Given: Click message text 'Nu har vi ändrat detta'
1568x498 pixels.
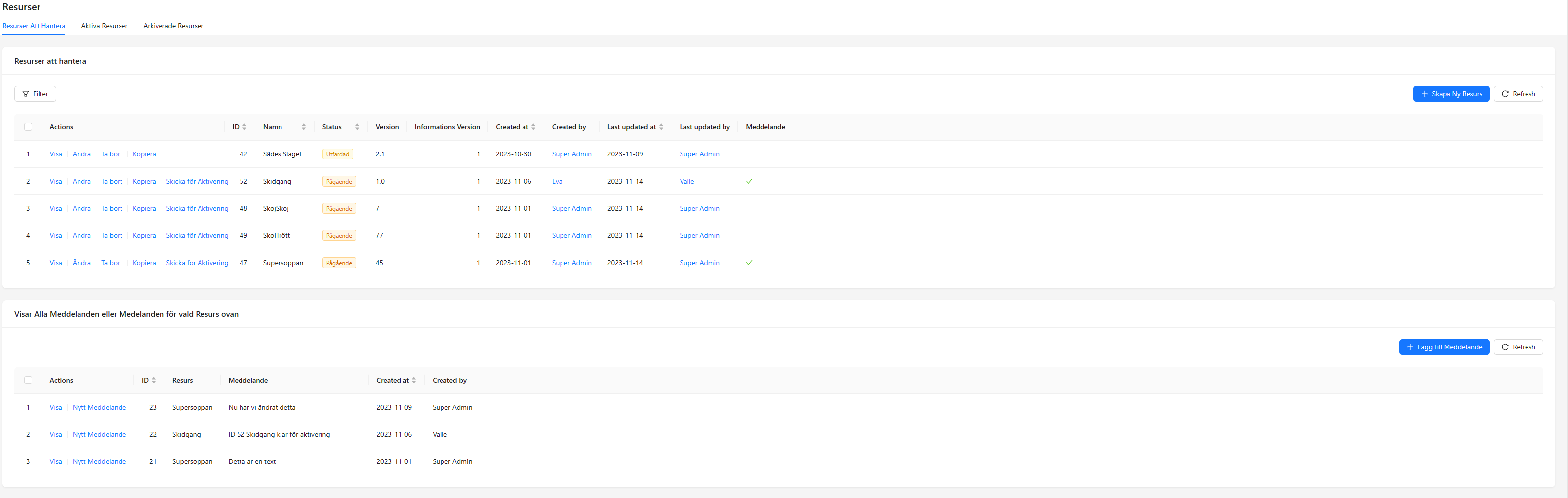Looking at the screenshot, I should (262, 407).
